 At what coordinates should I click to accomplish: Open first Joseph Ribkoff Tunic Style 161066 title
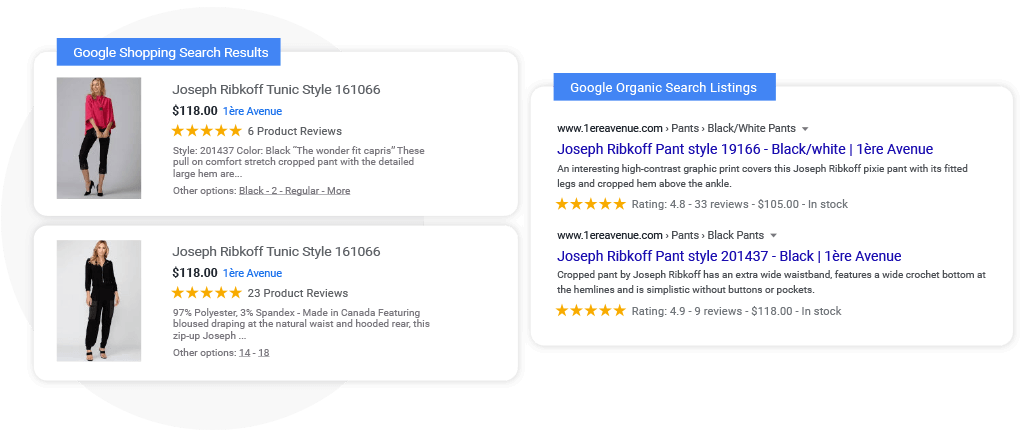click(276, 90)
